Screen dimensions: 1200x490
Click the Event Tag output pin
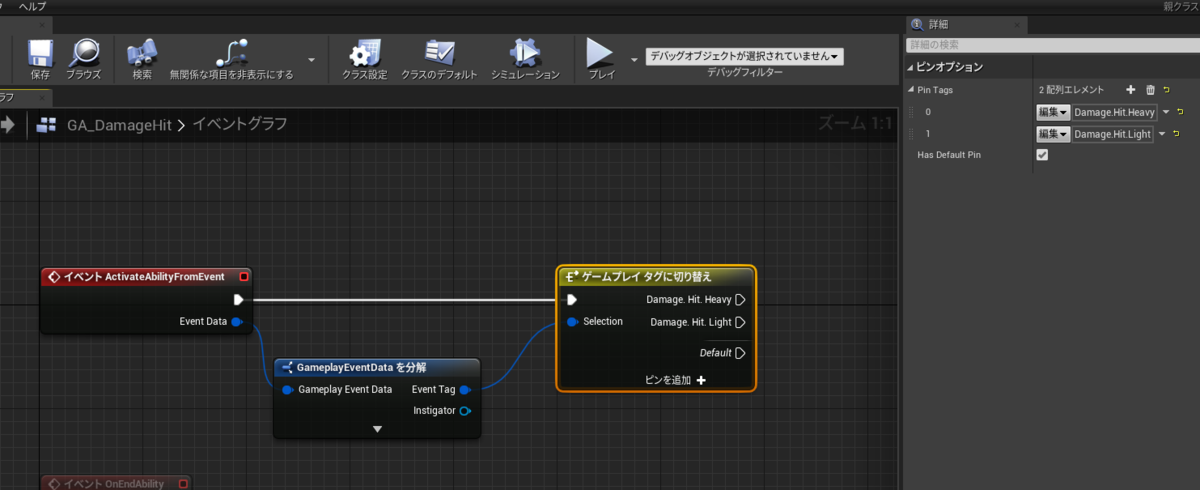click(x=466, y=389)
